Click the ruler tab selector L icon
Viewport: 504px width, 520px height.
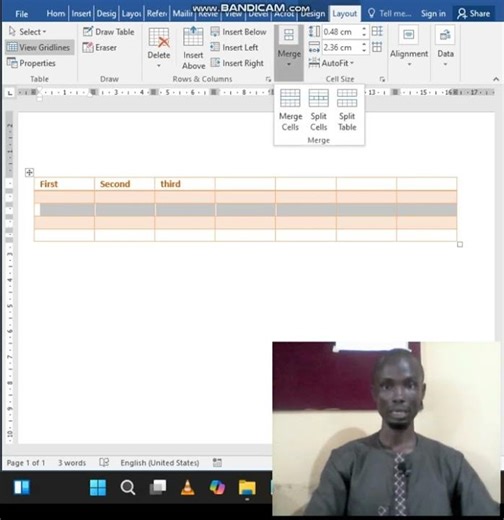(10, 93)
